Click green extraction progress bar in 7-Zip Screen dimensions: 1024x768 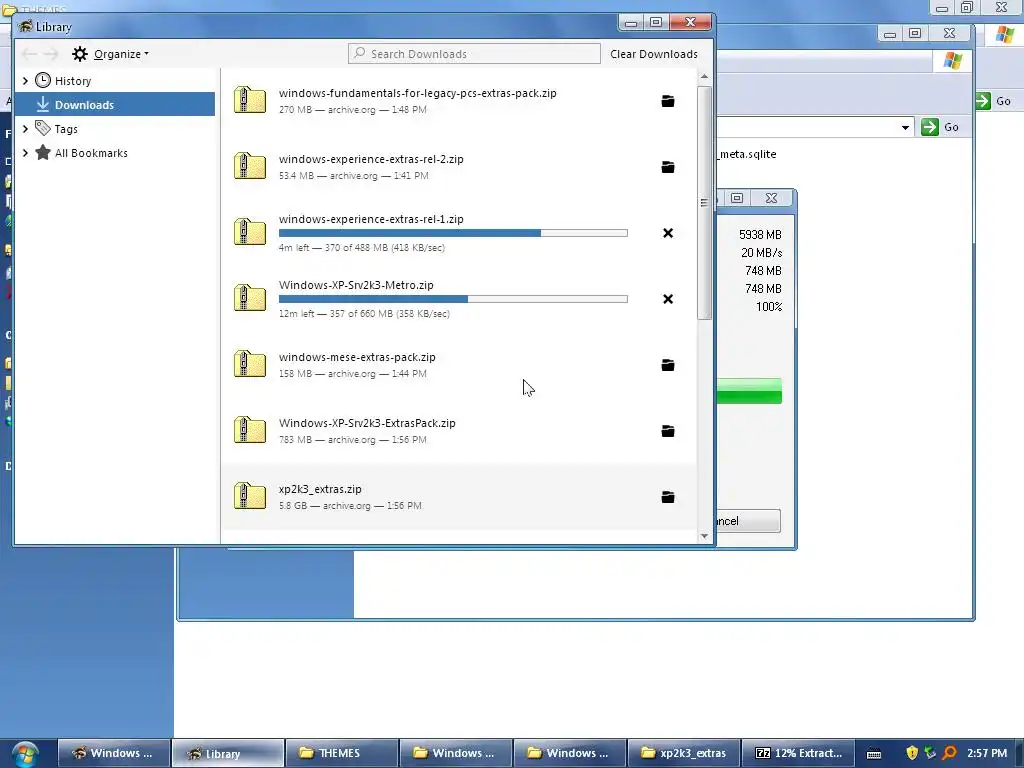click(749, 391)
